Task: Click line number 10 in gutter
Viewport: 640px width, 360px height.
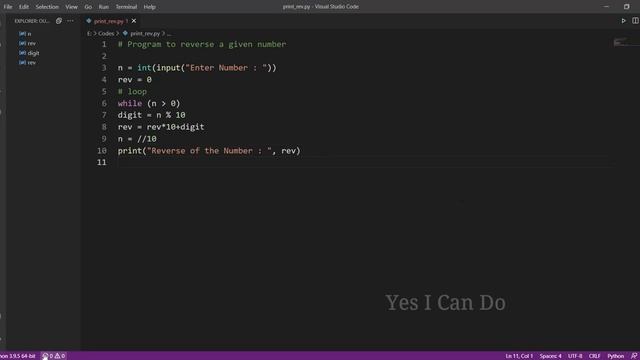Action: tap(102, 151)
